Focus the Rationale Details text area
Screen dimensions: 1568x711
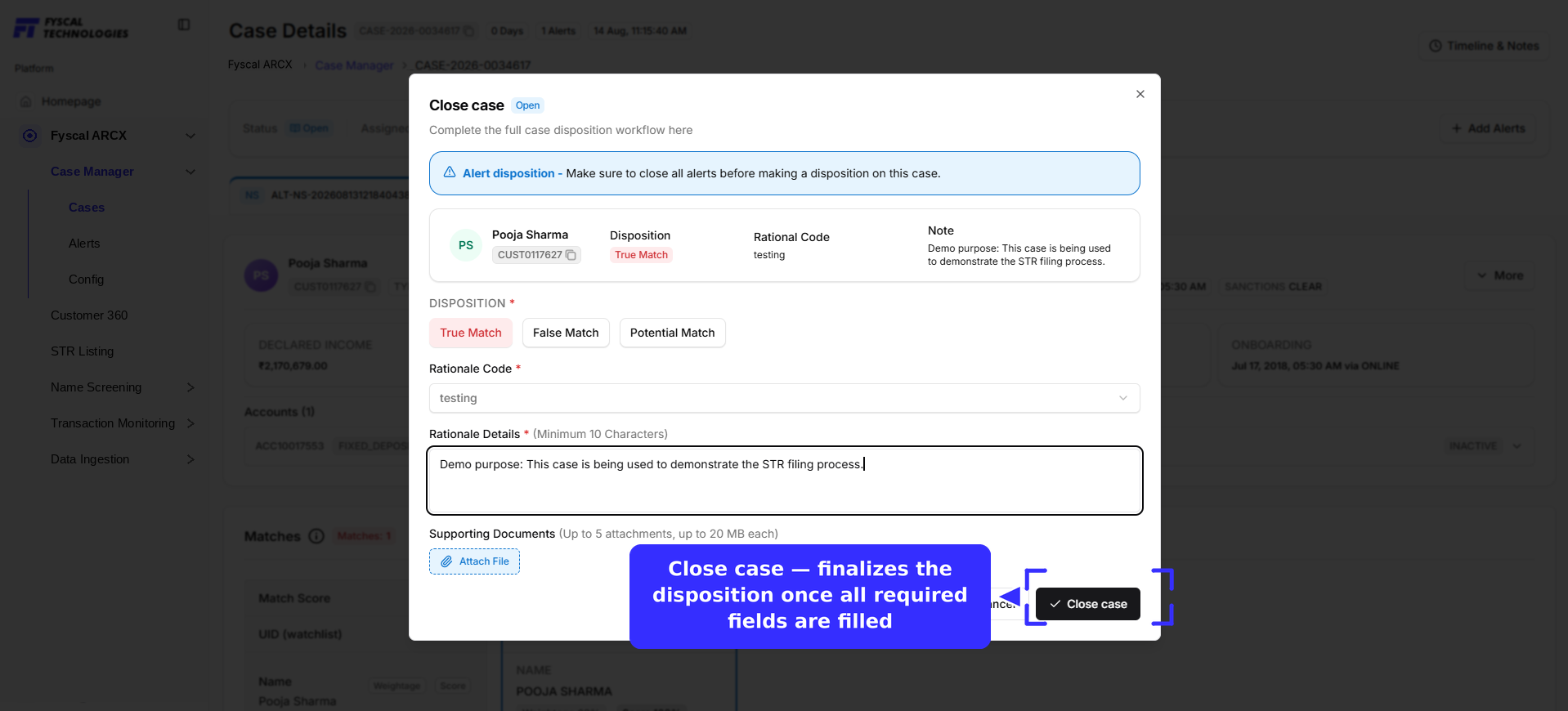tap(784, 481)
